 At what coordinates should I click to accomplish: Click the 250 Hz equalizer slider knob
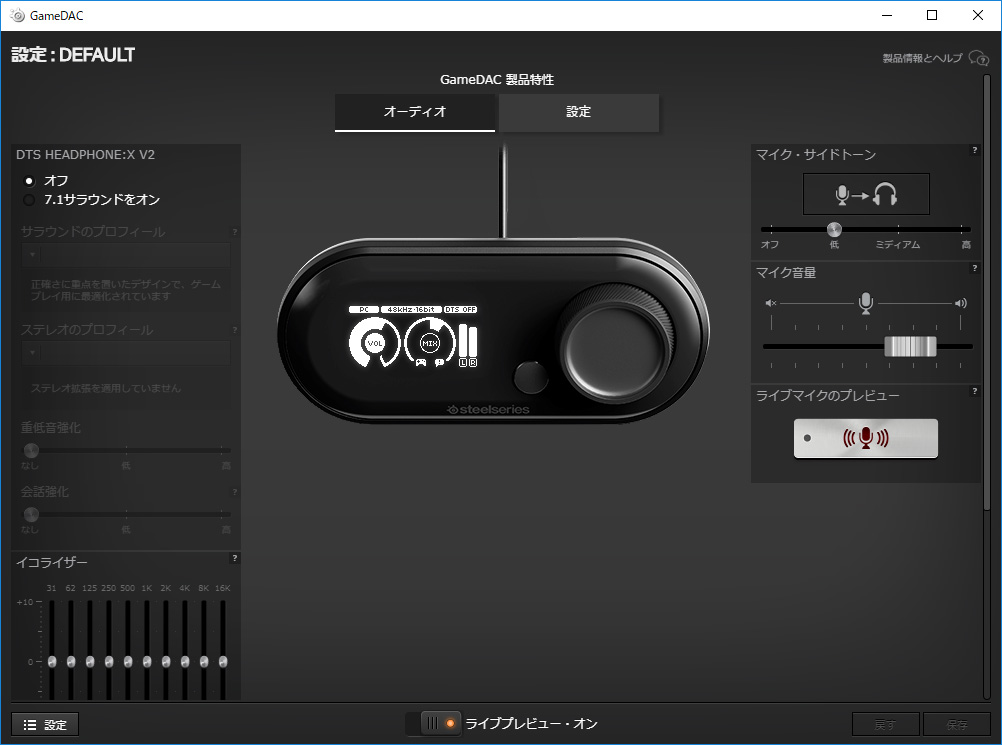point(109,661)
